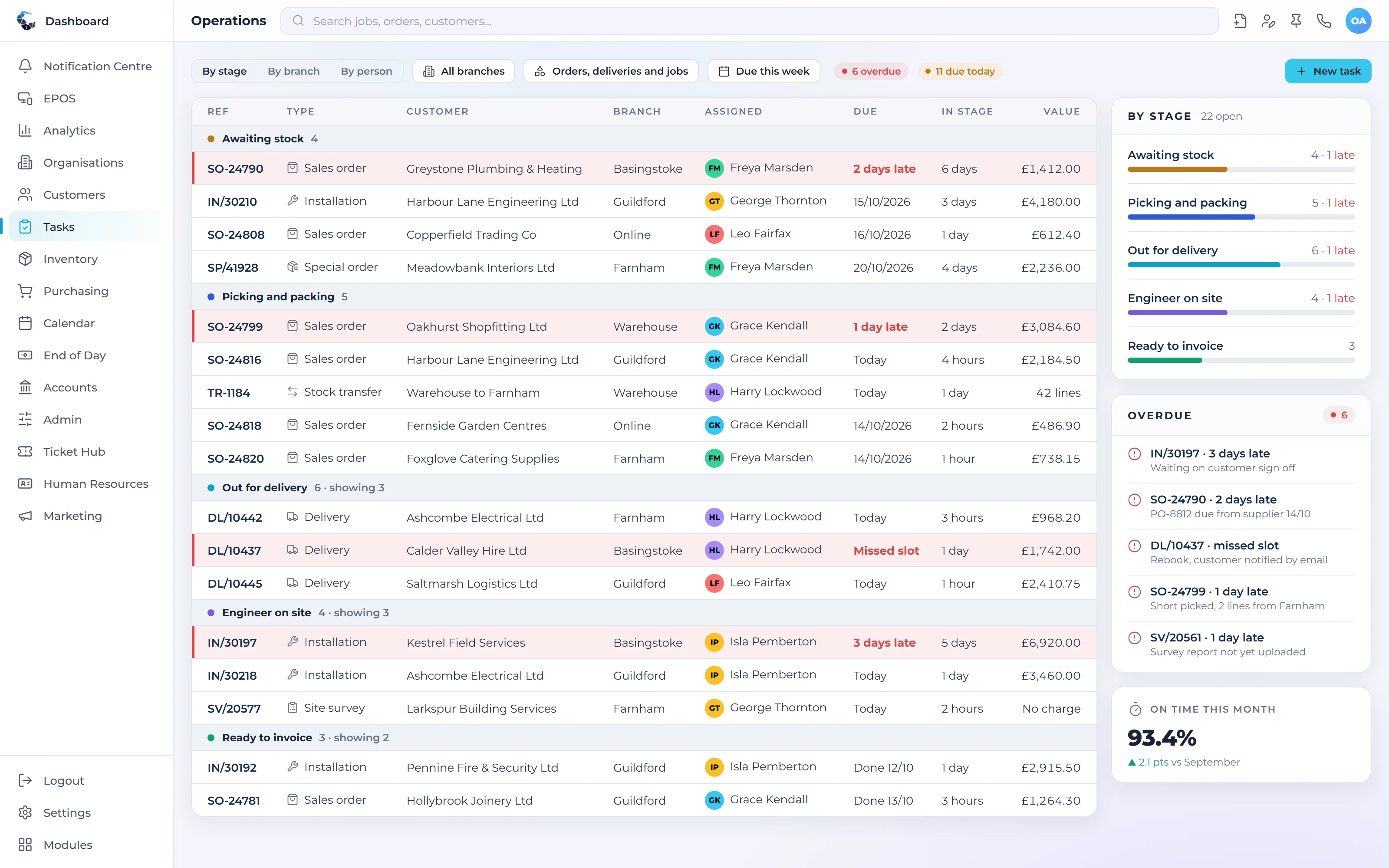Open the Calendar sidebar icon
1389x868 pixels.
click(25, 323)
